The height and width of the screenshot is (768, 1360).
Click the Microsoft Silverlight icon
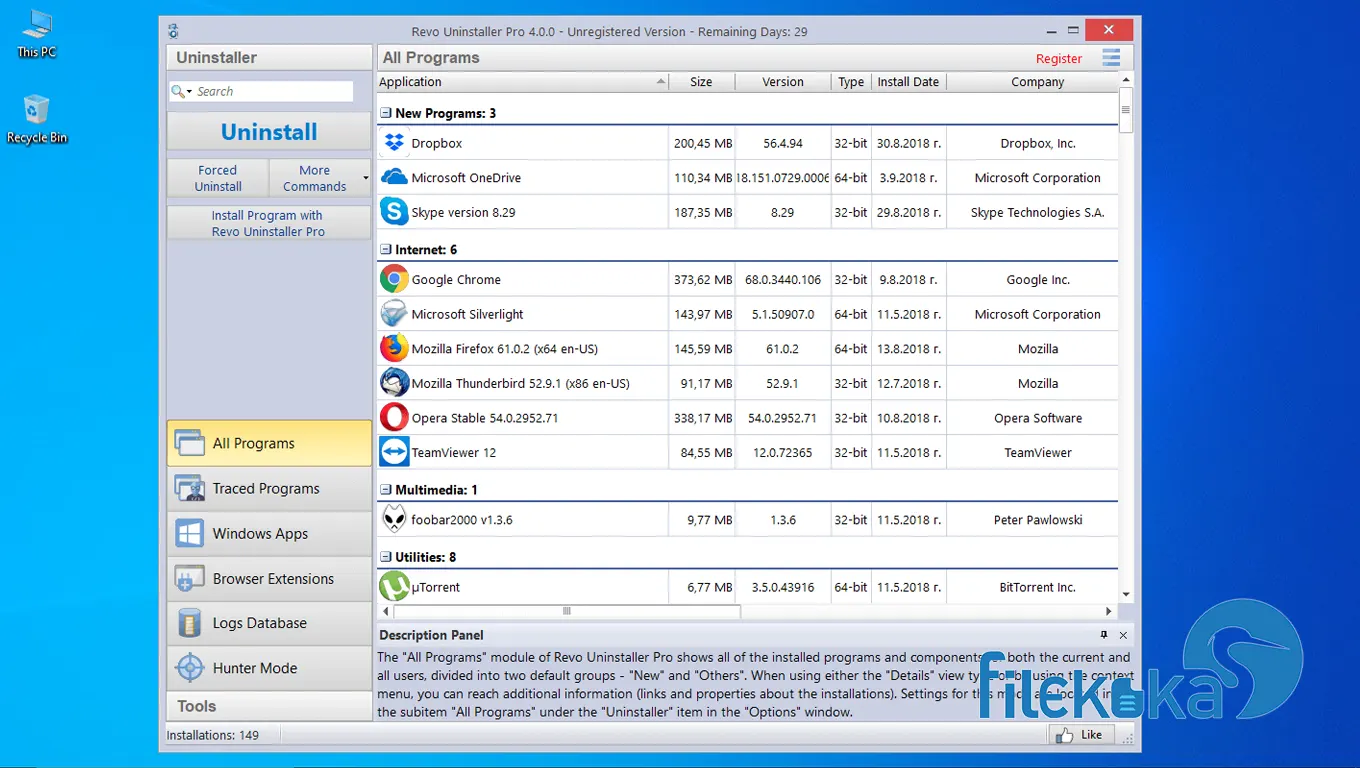pos(394,314)
